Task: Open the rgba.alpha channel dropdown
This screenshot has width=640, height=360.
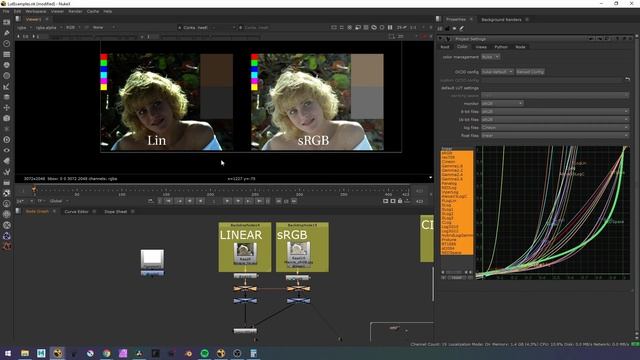Action: (x=48, y=27)
